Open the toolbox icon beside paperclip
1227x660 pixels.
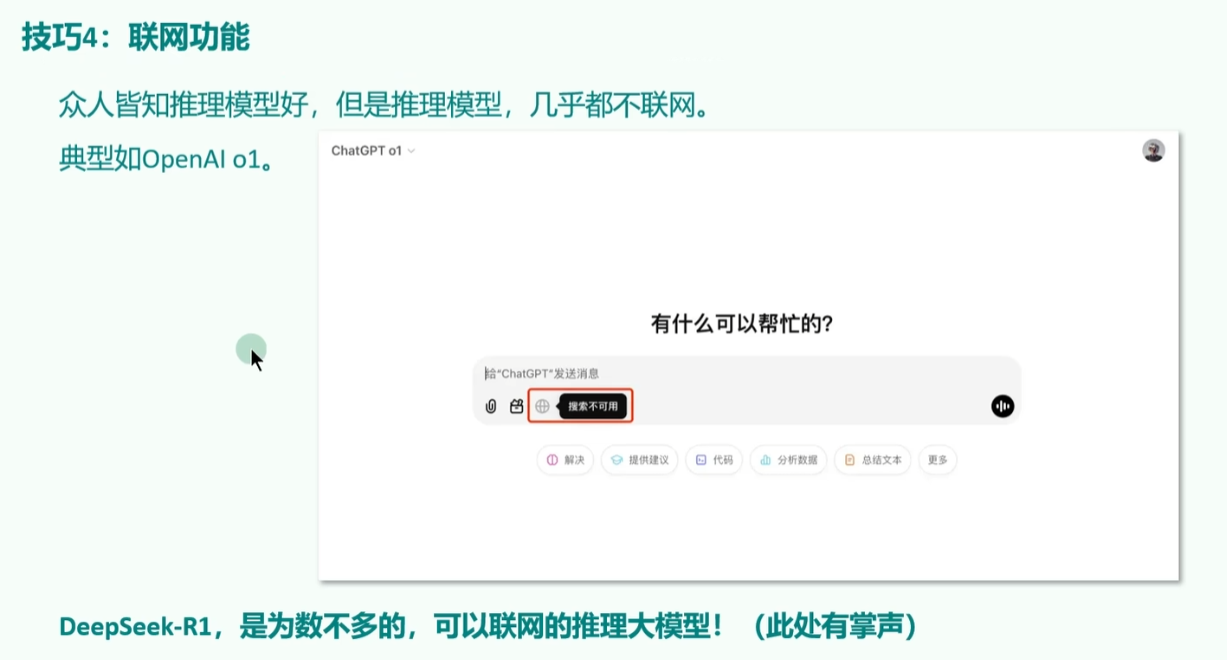[x=516, y=406]
